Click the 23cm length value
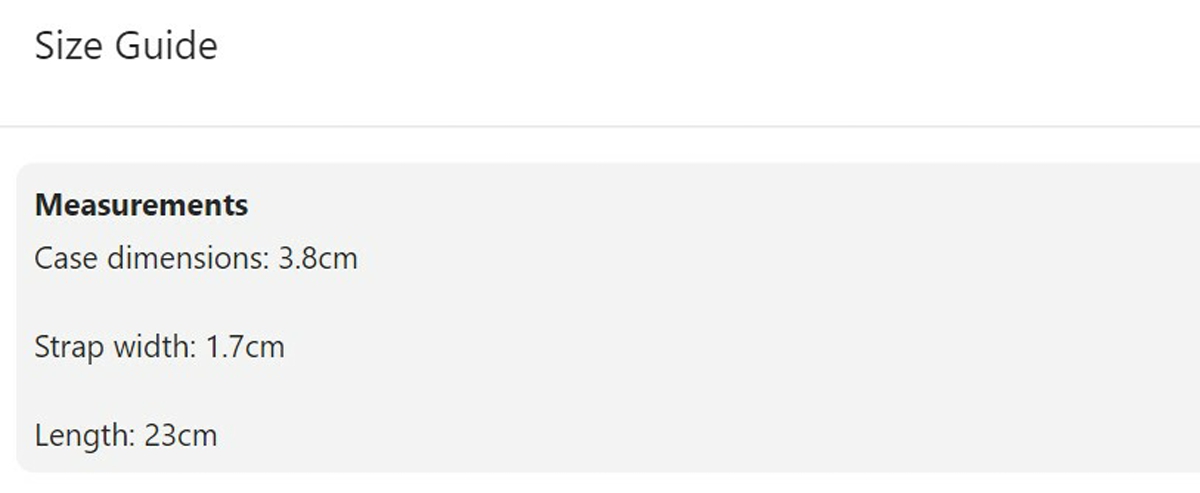The image size is (1200, 493). tap(180, 435)
